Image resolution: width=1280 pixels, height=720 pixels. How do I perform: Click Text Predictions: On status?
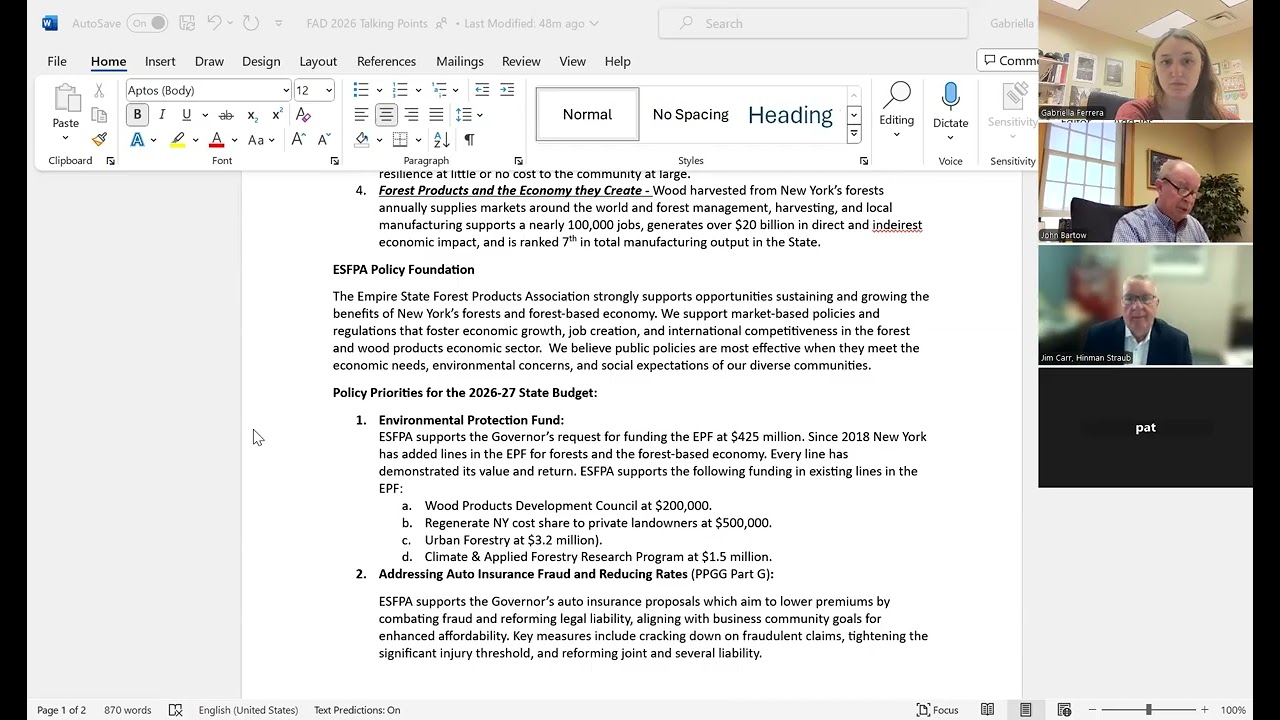click(x=357, y=710)
